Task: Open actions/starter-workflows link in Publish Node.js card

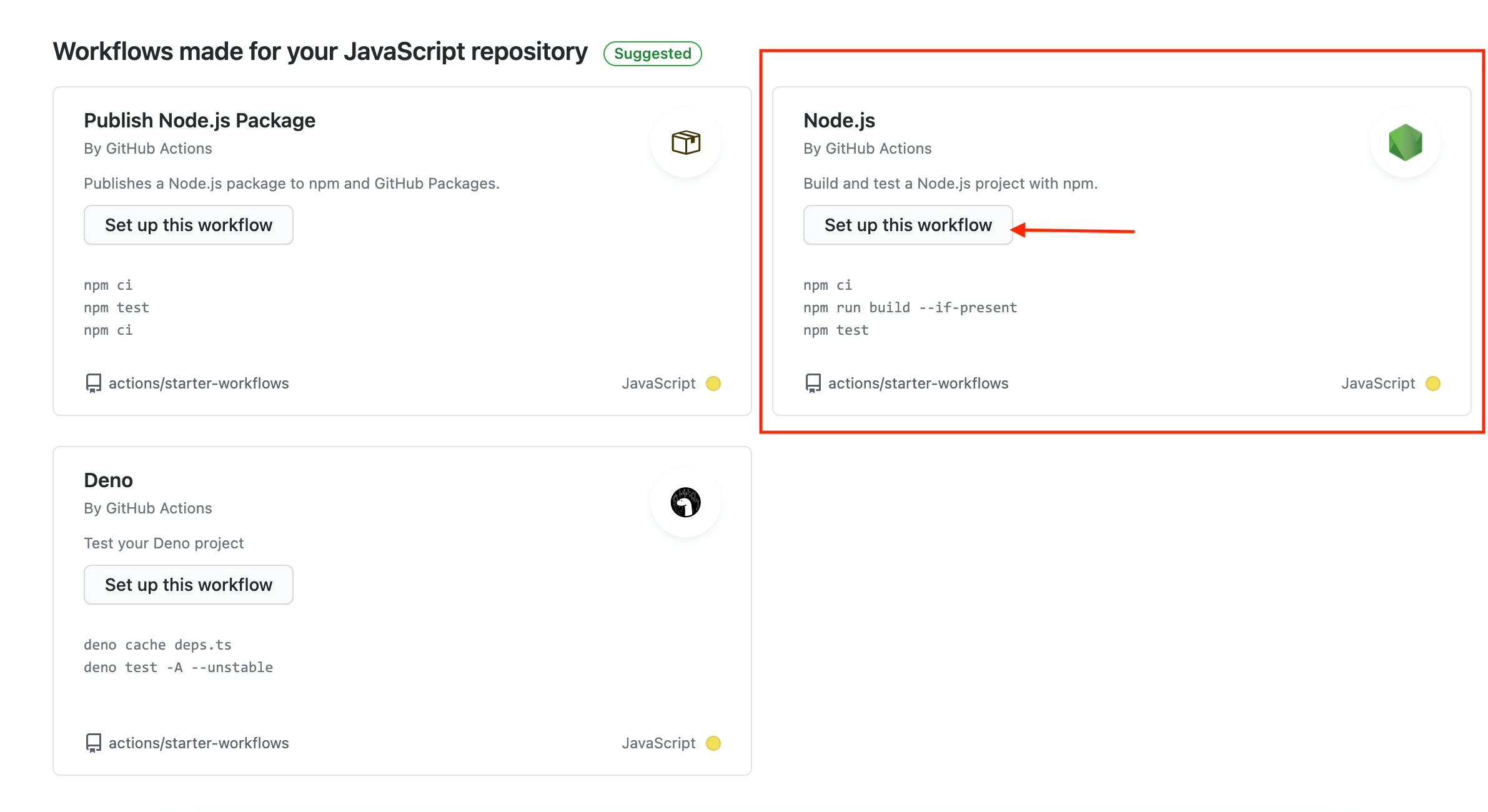Action: (199, 384)
